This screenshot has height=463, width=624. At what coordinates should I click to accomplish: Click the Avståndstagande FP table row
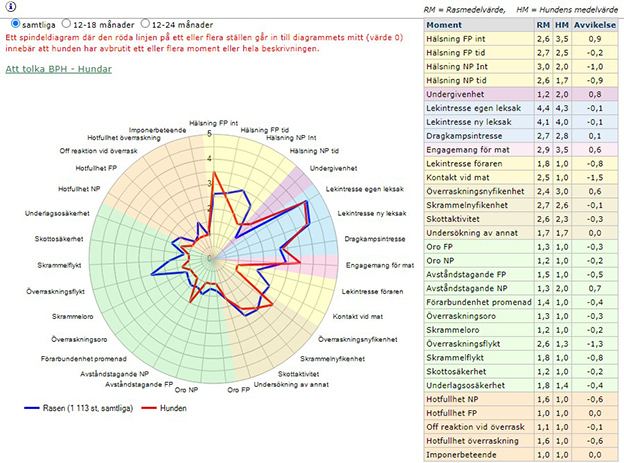[521, 275]
